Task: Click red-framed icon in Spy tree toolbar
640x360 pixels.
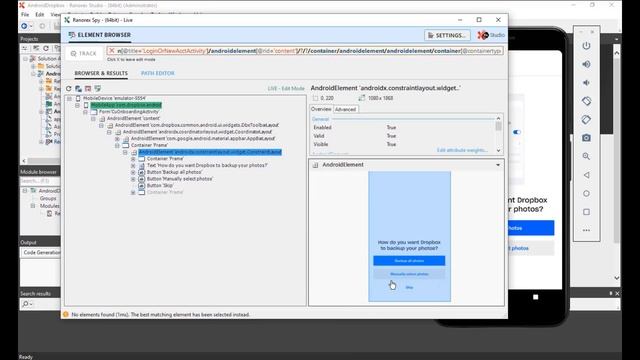Action: point(88,89)
